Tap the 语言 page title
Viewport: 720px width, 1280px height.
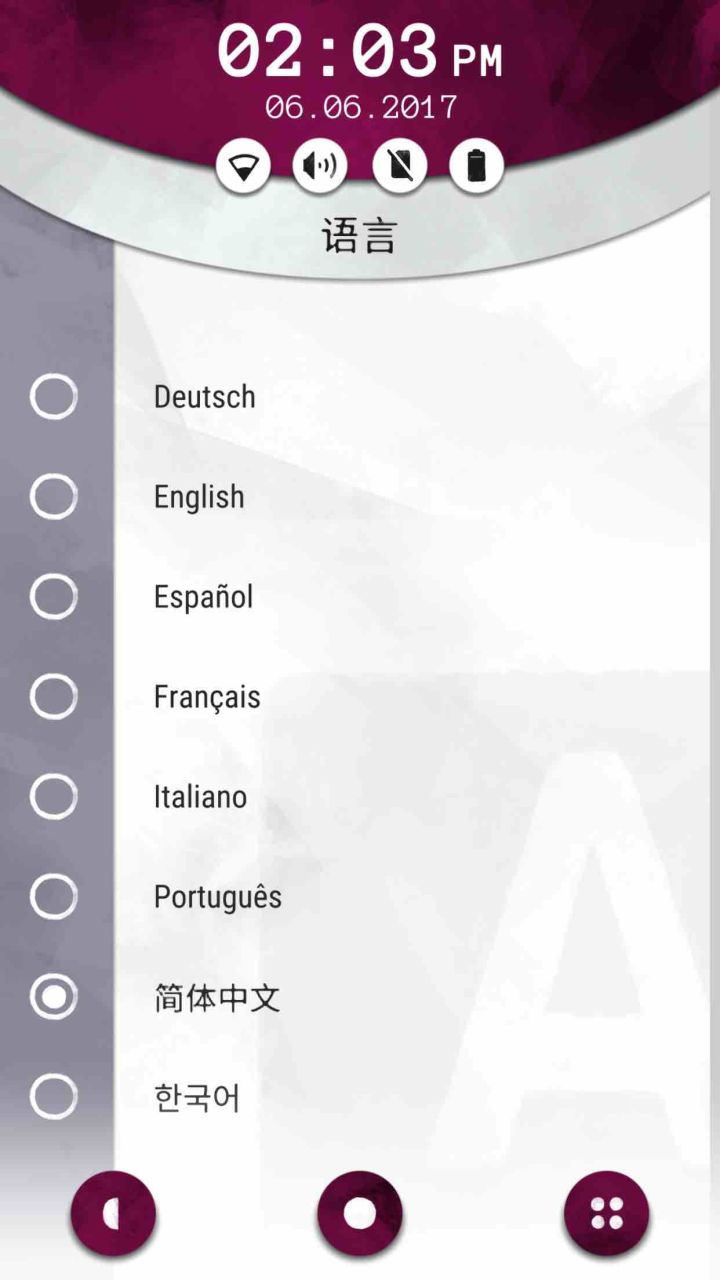pos(359,237)
